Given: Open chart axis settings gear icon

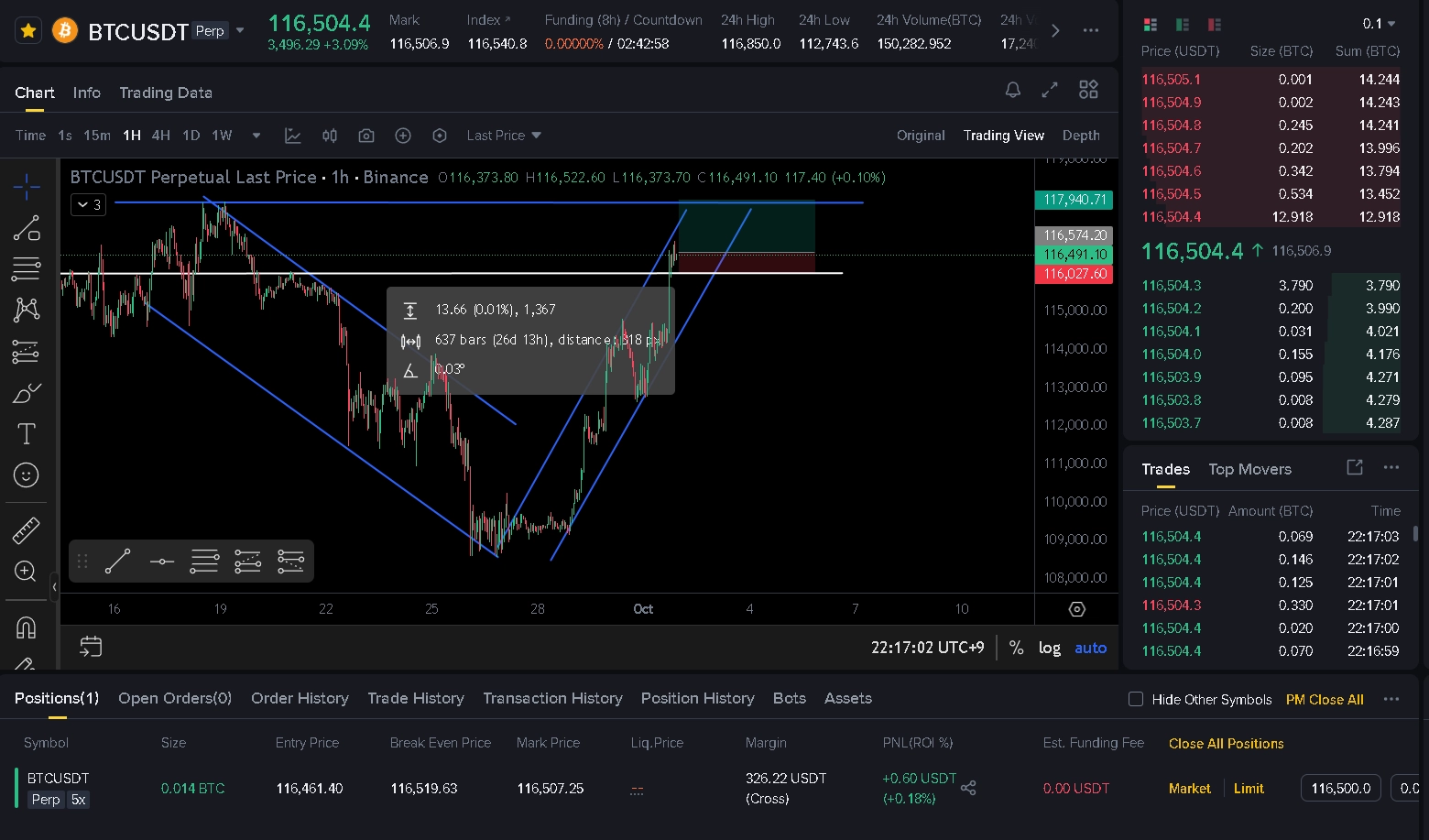Looking at the screenshot, I should pyautogui.click(x=1077, y=609).
